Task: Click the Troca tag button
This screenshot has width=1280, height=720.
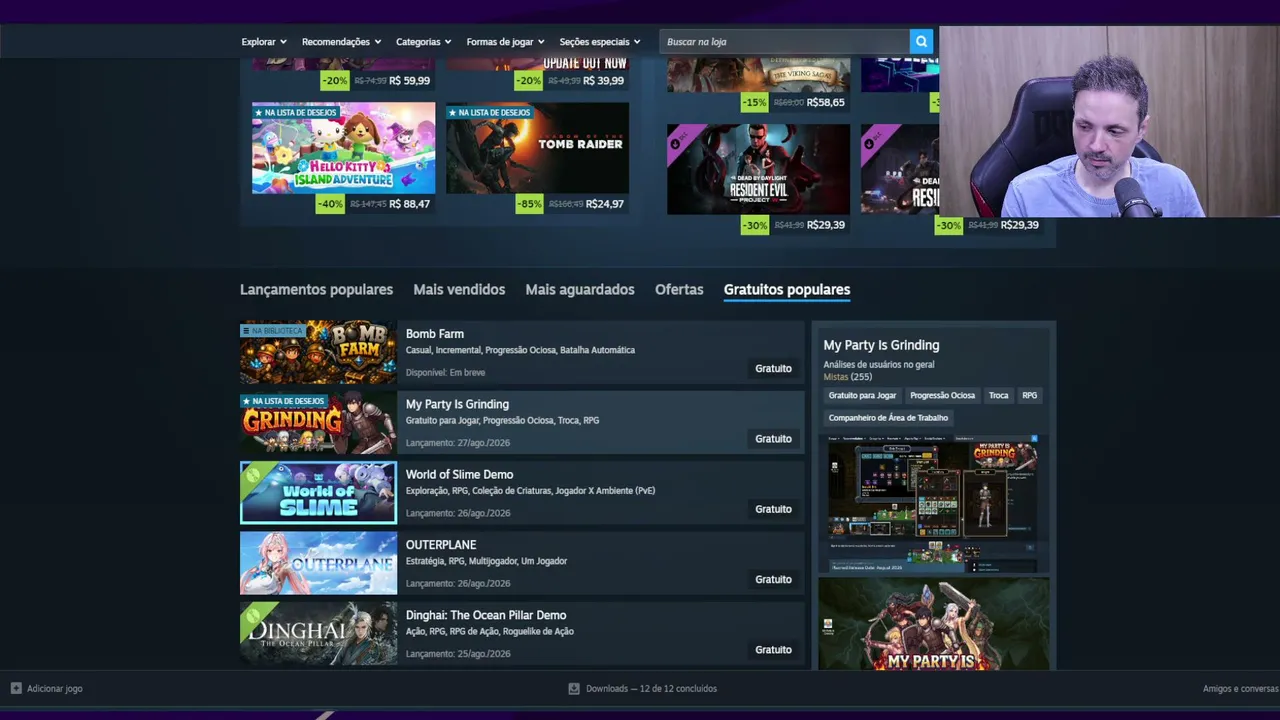Action: click(x=998, y=395)
